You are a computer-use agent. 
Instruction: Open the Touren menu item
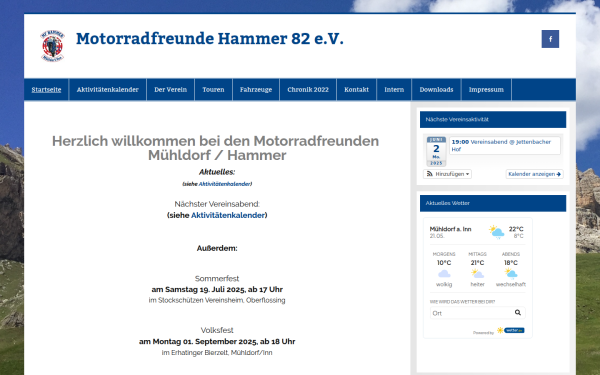213,90
